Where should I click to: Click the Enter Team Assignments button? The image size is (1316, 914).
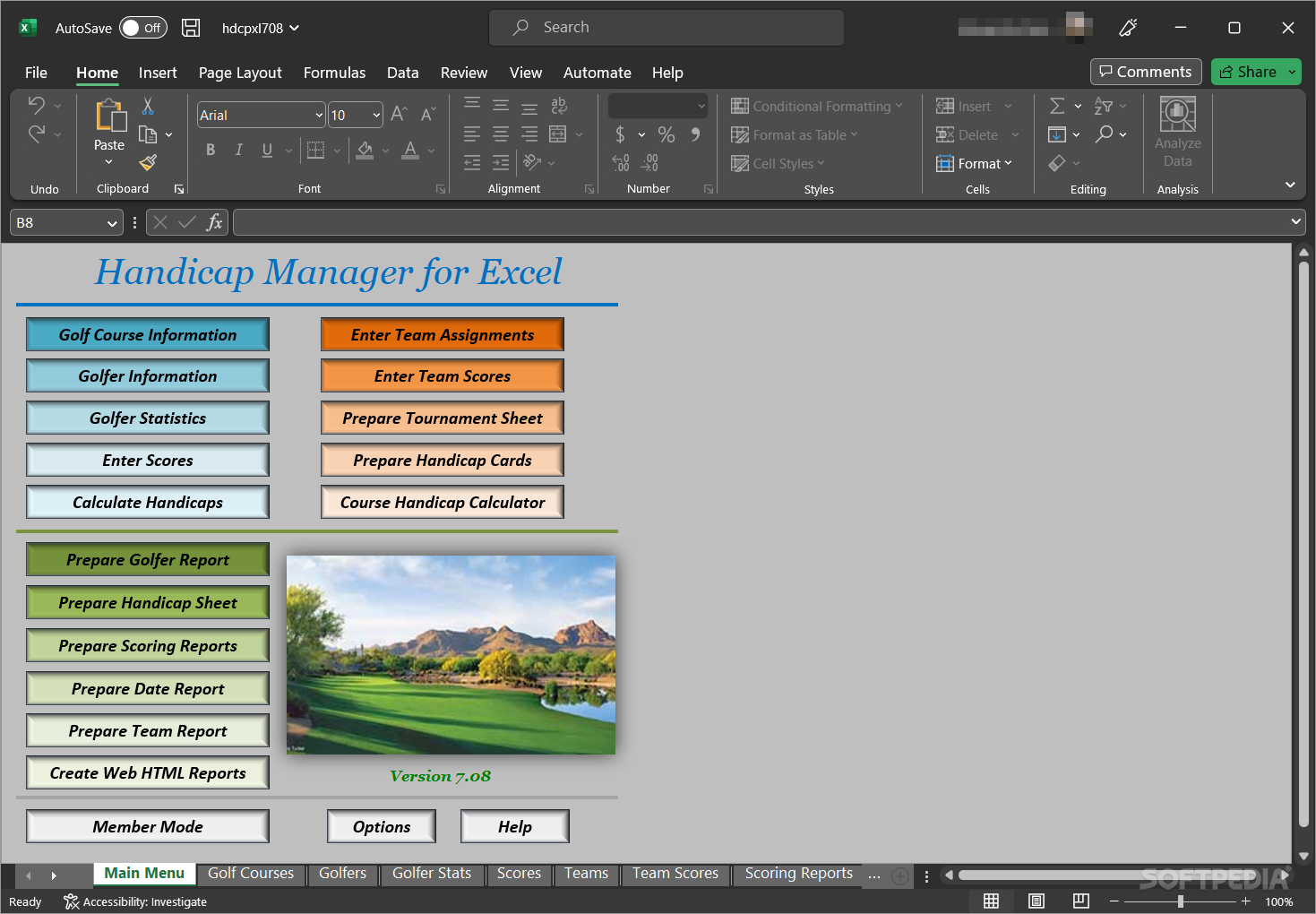(443, 334)
